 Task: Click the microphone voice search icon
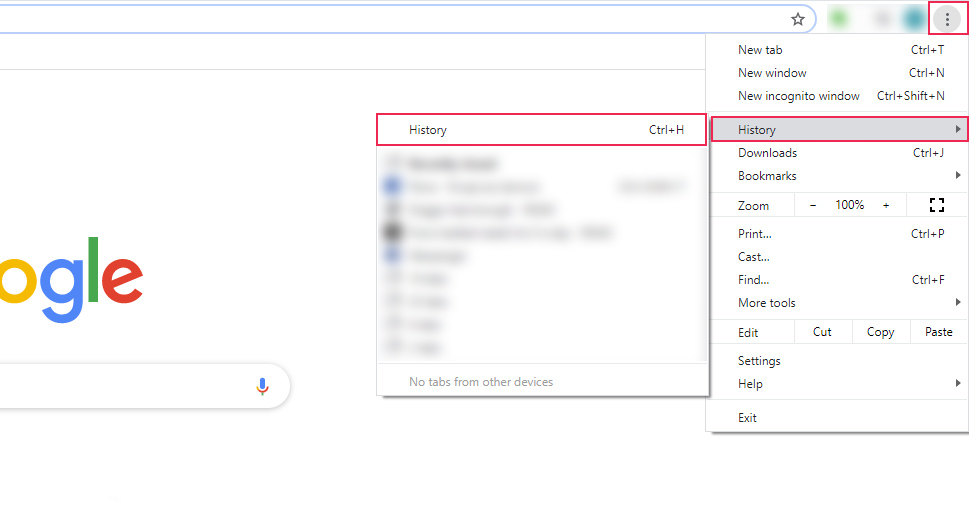(262, 386)
